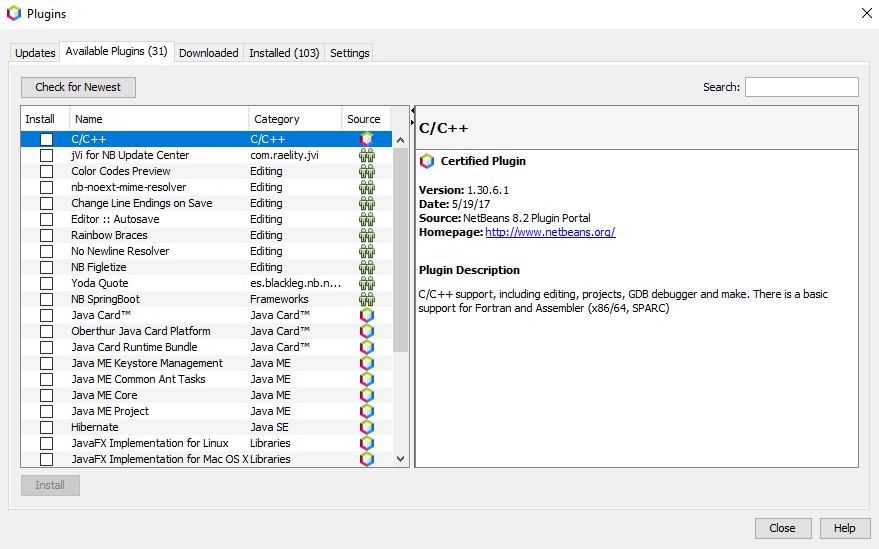Enable the Color Codes Preview install checkbox
Screen dimensions: 879x549
click(47, 171)
